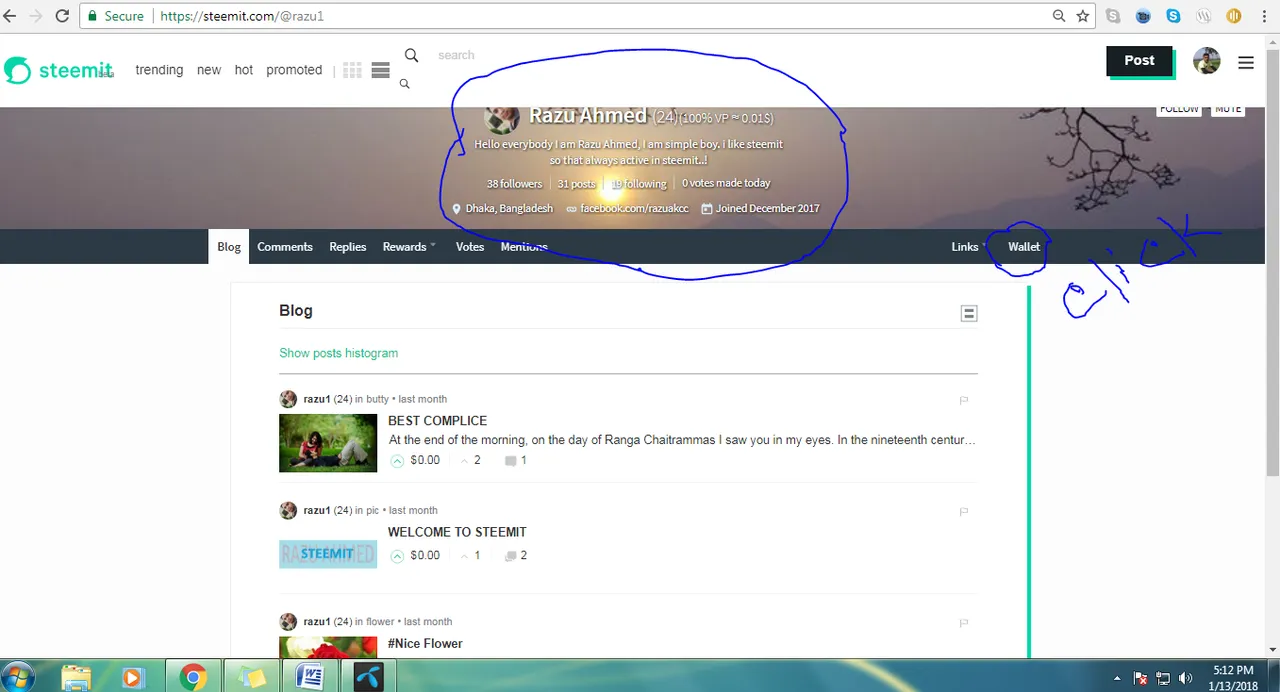Viewport: 1280px width, 692px height.
Task: Open WELCOME TO STEEMIT post title
Action: click(457, 532)
